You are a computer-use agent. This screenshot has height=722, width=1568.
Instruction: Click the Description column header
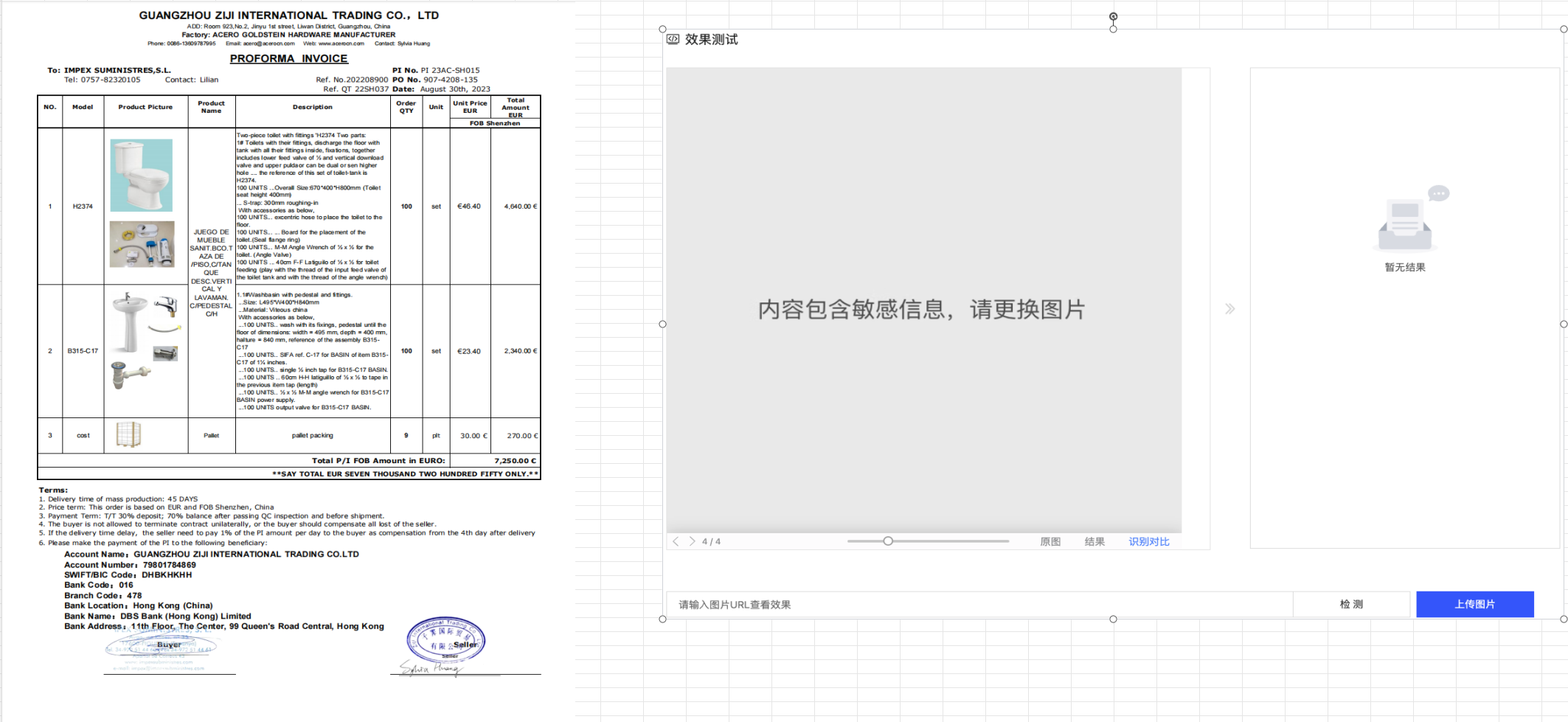click(313, 107)
